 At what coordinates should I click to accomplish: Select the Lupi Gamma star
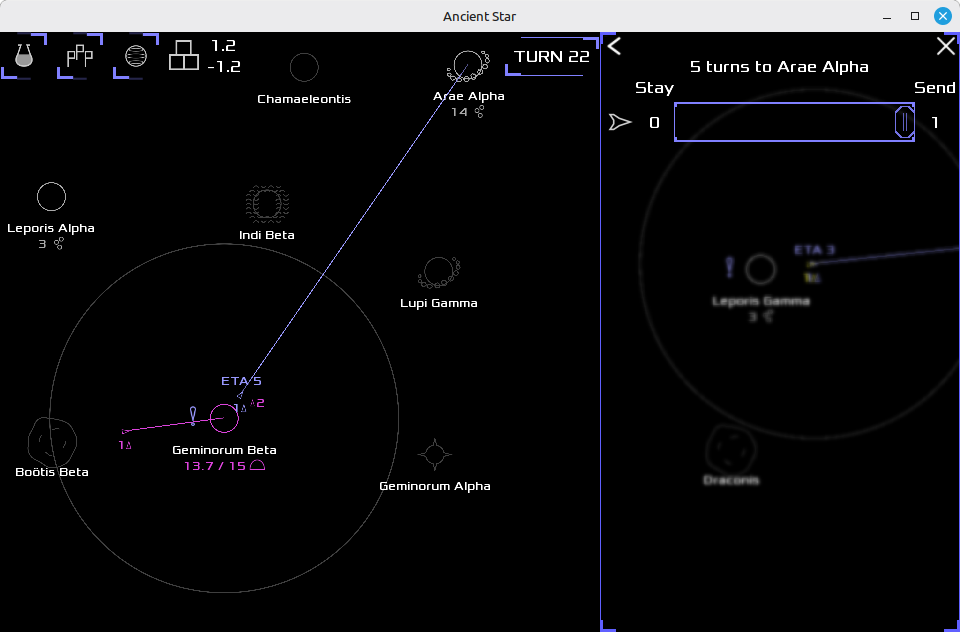pyautogui.click(x=438, y=272)
